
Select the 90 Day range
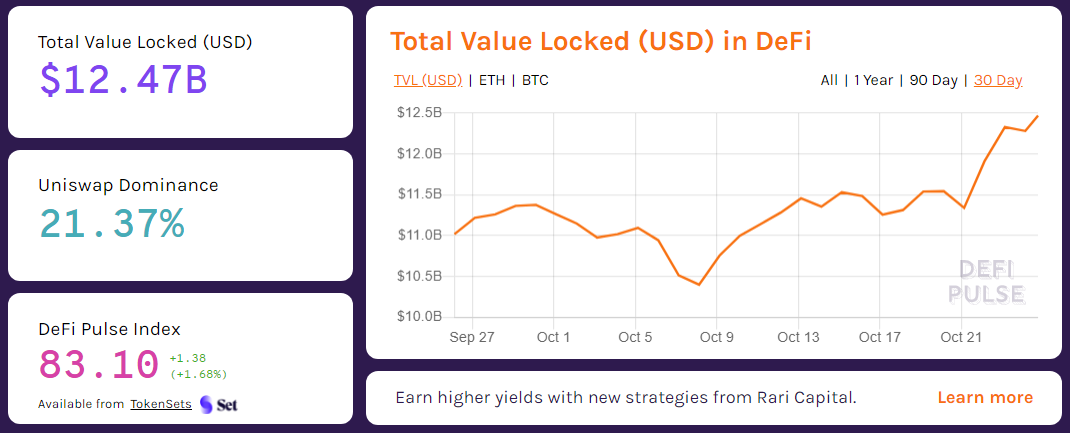point(933,80)
